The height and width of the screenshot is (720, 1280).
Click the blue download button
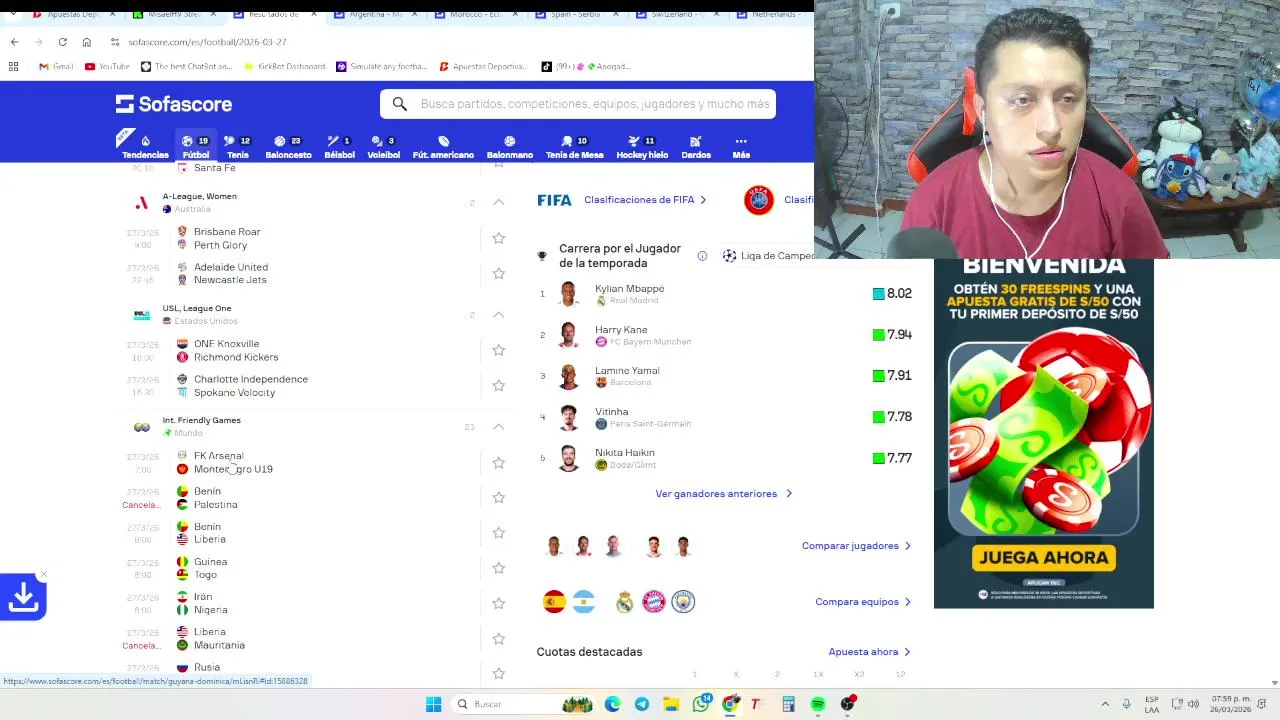23,597
